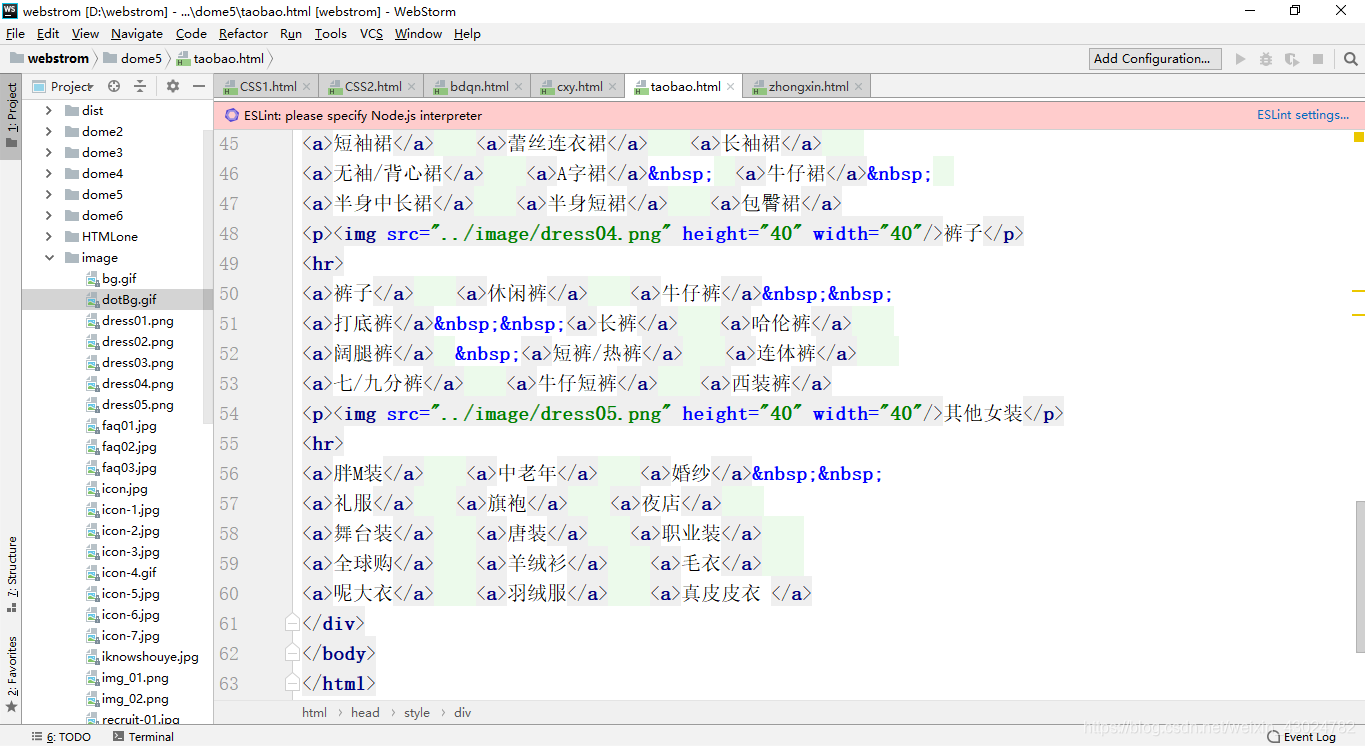Expand the dome2 folder
This screenshot has height=746, width=1365.
pos(49,132)
